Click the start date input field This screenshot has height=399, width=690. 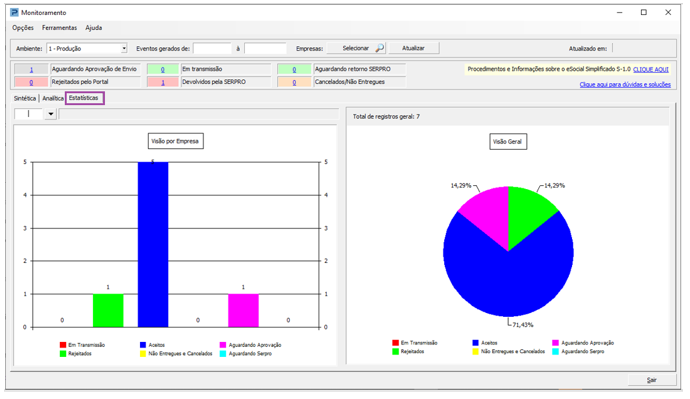[x=212, y=48]
